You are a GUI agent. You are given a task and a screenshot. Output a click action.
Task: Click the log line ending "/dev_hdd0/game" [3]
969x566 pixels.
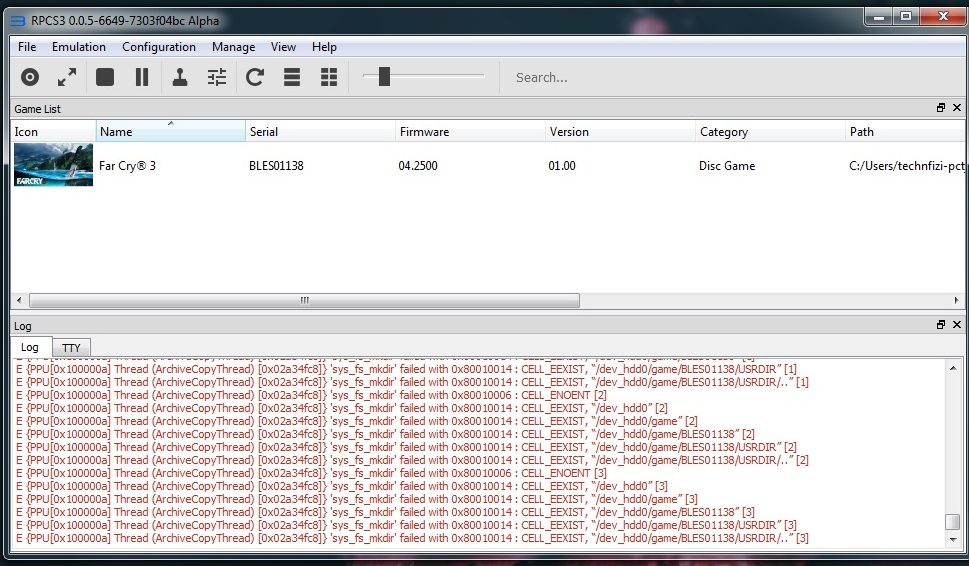tap(357, 499)
